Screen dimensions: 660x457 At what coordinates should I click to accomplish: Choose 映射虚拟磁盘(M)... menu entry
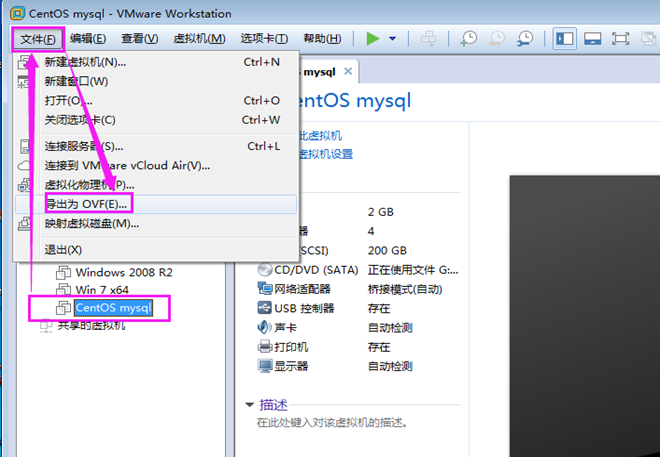point(157,223)
